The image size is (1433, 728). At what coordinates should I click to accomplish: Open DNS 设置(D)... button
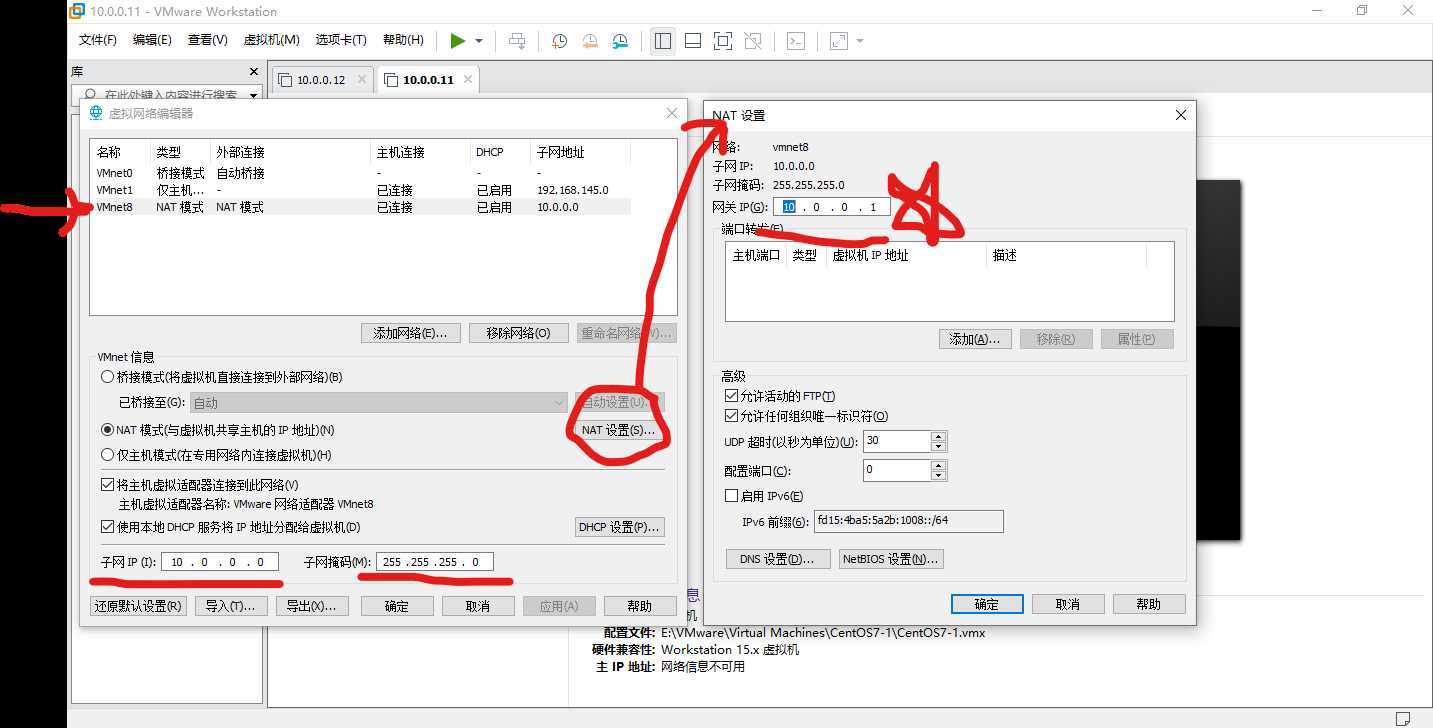pyautogui.click(x=777, y=559)
